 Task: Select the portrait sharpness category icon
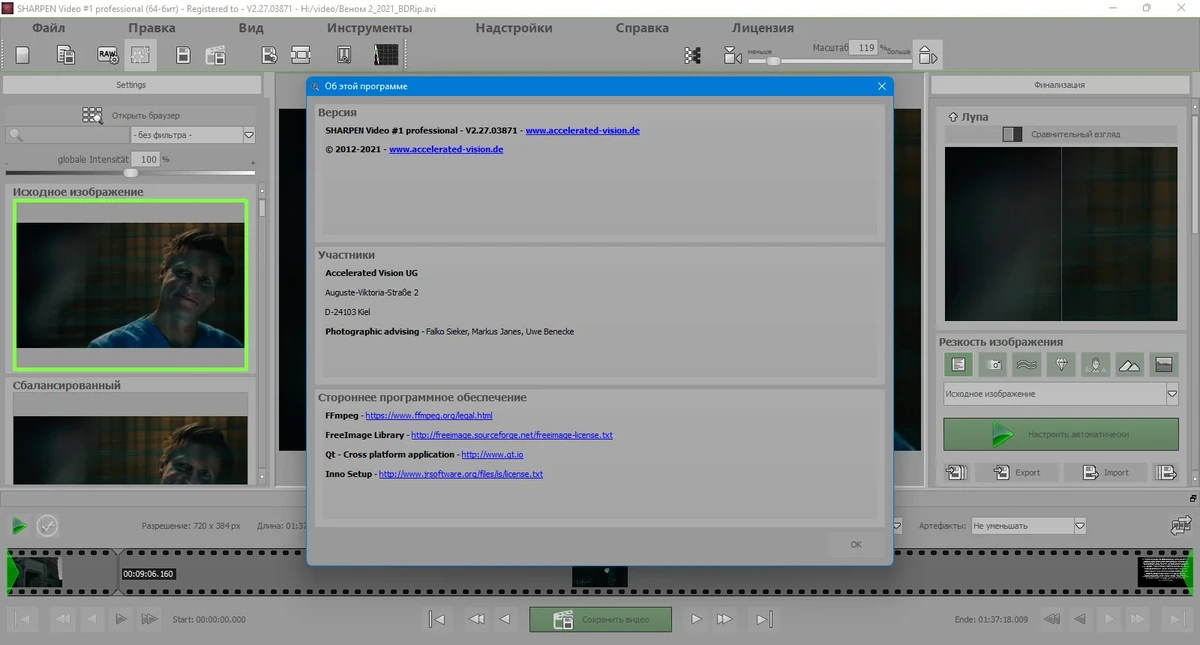click(1096, 365)
